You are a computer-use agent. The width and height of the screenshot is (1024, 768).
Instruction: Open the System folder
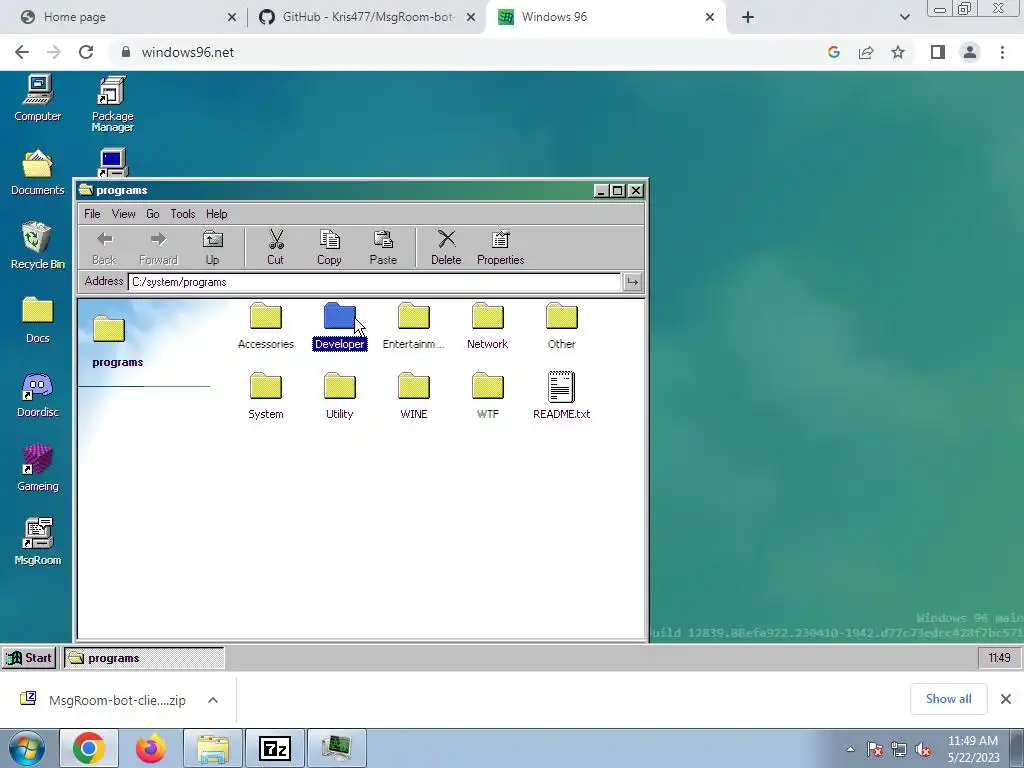point(266,396)
